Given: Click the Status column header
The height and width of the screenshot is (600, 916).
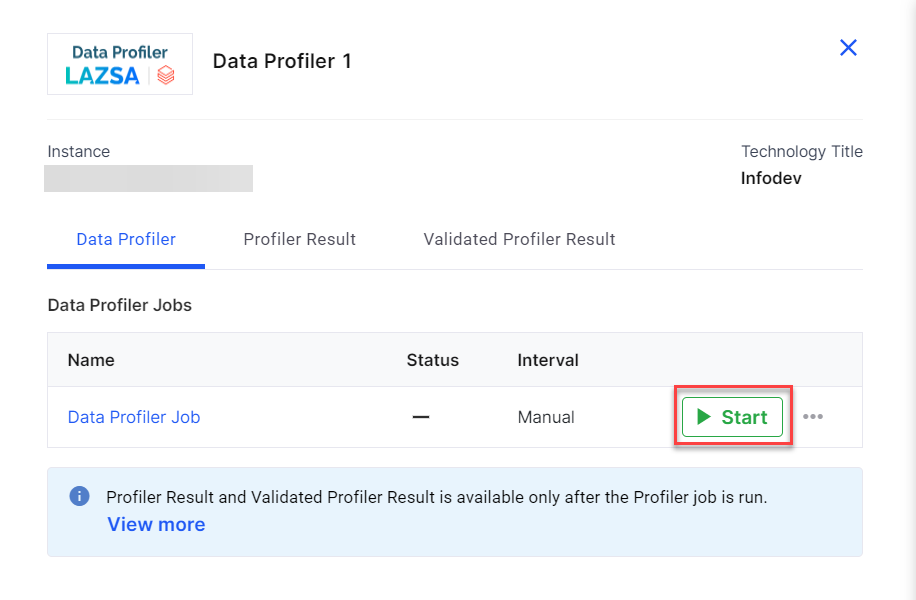Looking at the screenshot, I should click(432, 360).
